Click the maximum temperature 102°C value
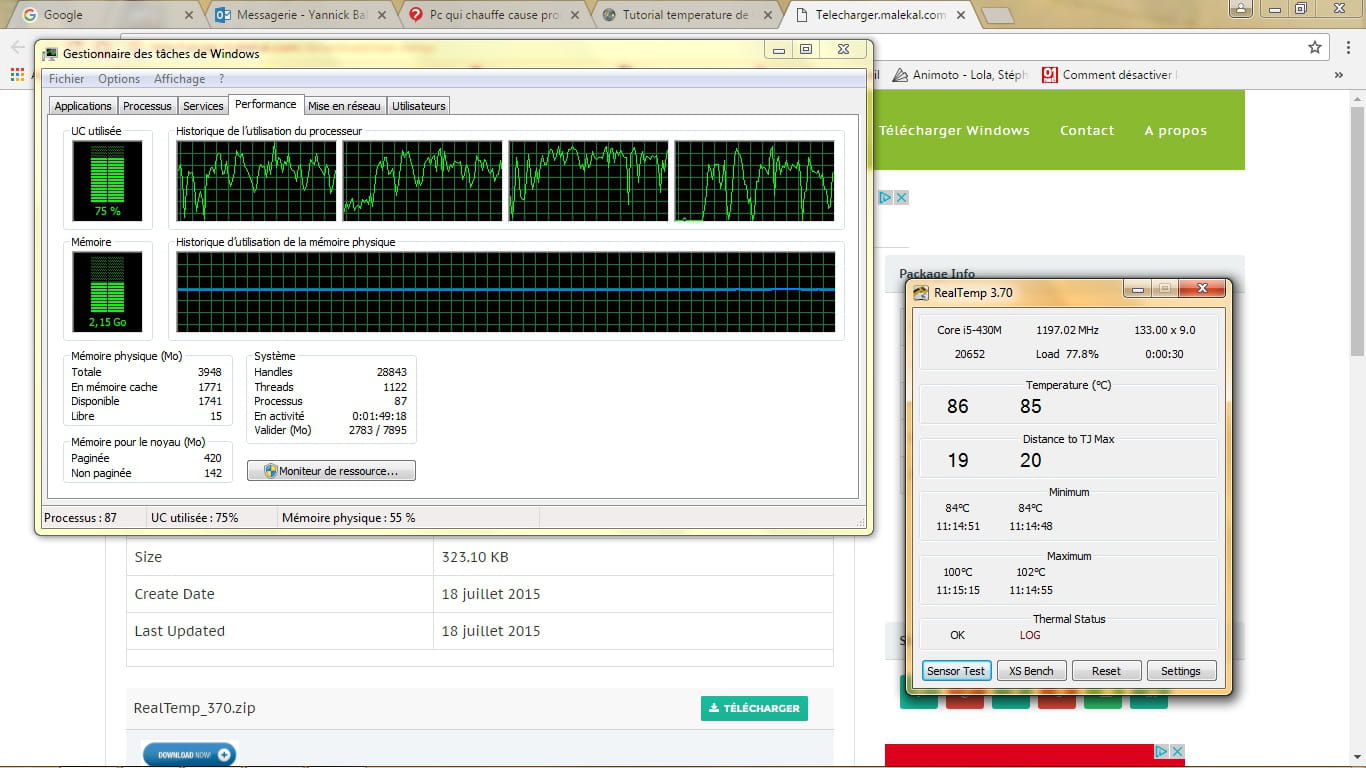The height and width of the screenshot is (768, 1366). click(1031, 572)
